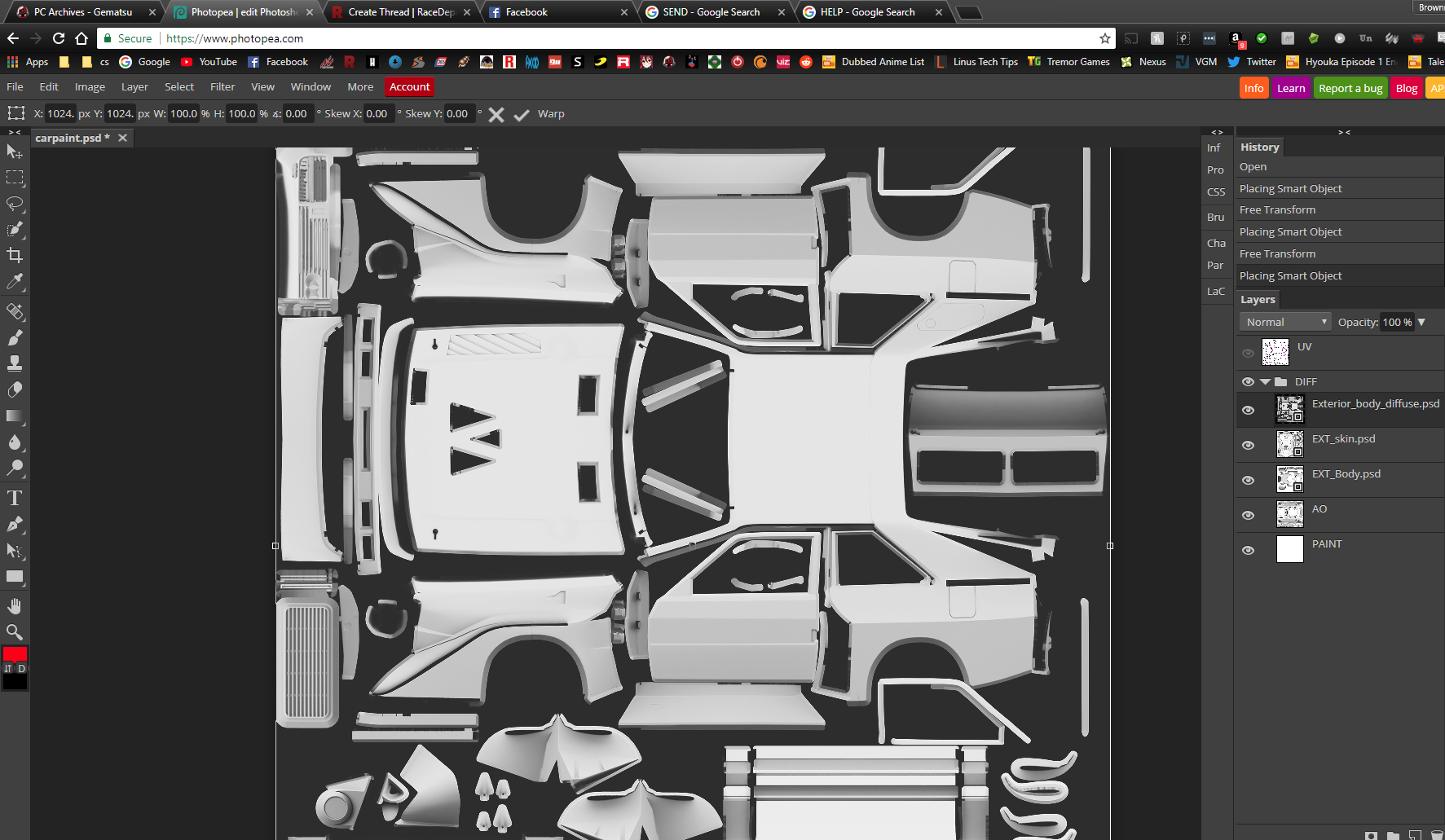Select the Hand tool
Screen dimensions: 1445x840
coord(15,606)
